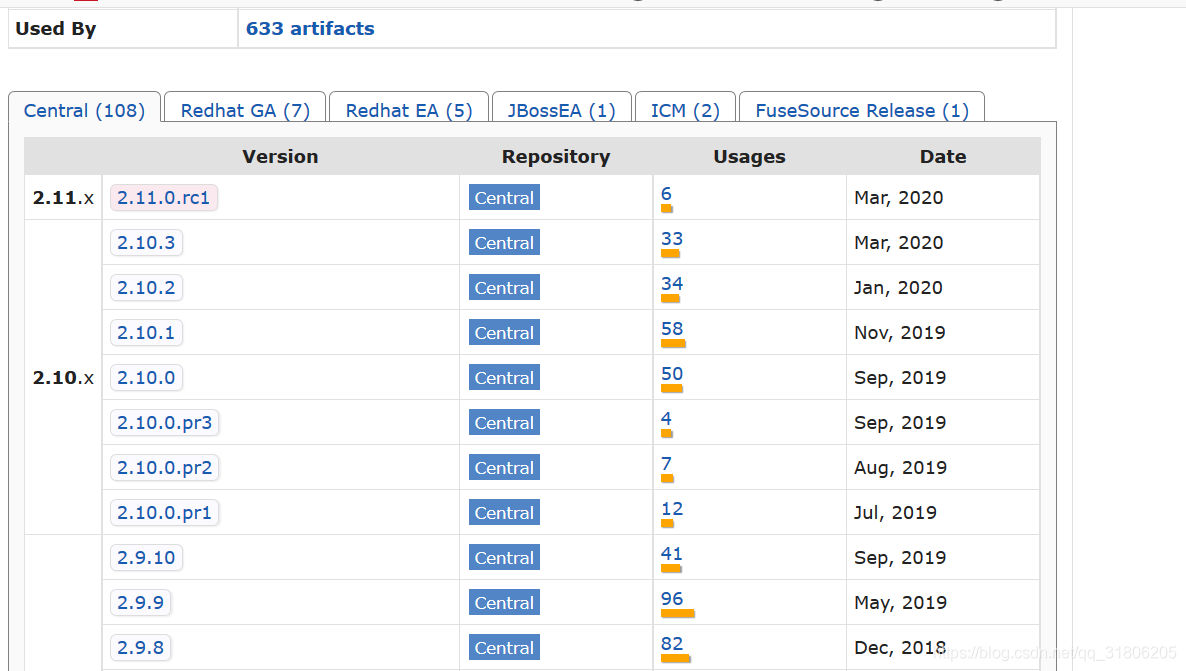Switch to the FuseSource Release (1) tab

pos(862,110)
